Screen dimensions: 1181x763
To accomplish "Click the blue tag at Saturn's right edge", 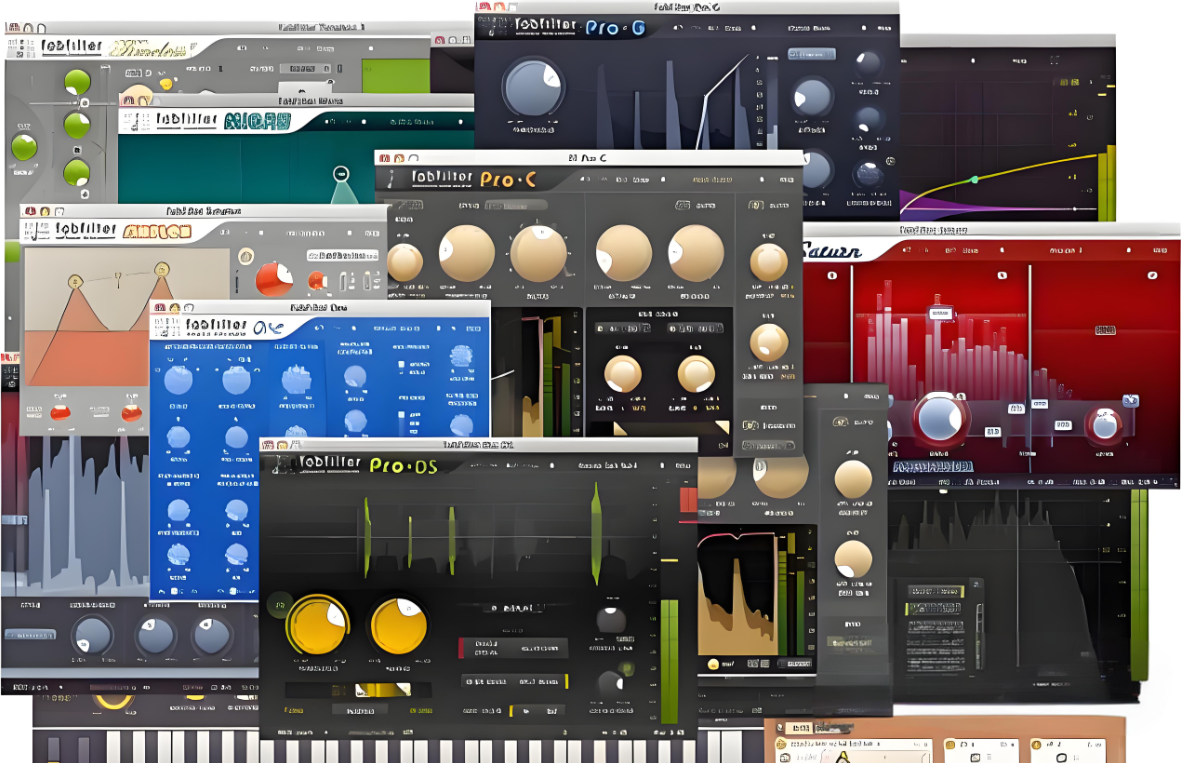I will 1131,401.
